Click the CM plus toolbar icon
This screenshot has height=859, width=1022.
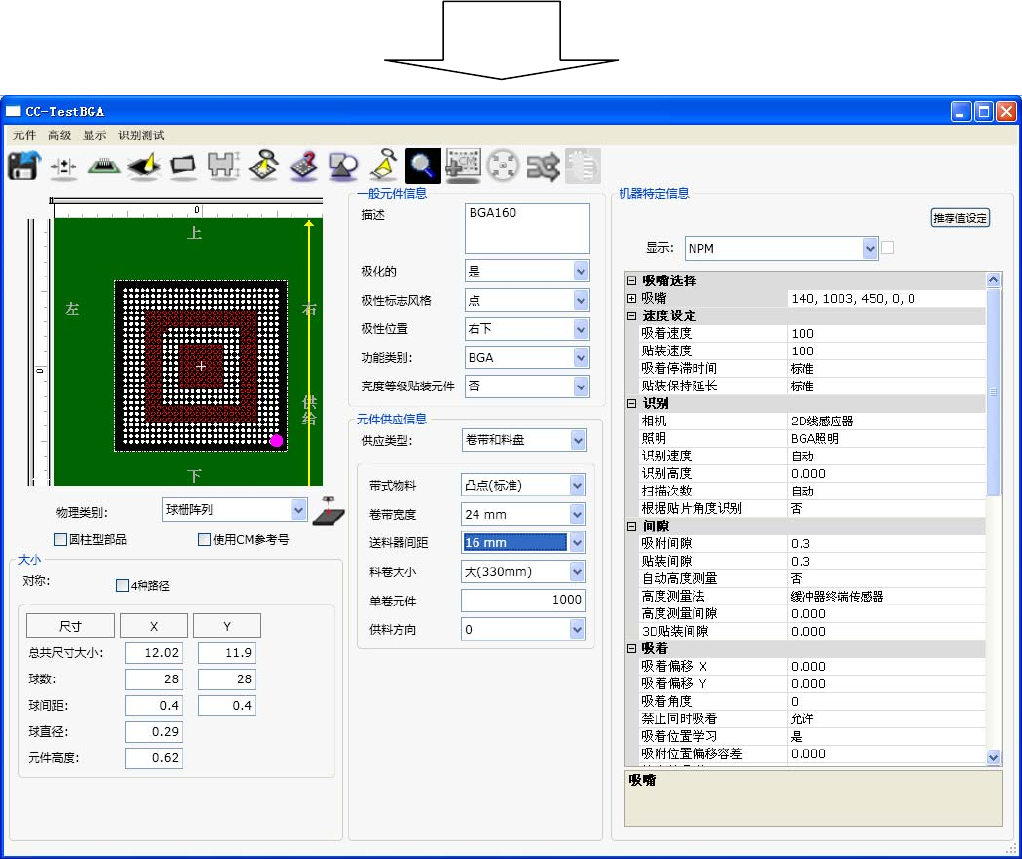[x=463, y=166]
